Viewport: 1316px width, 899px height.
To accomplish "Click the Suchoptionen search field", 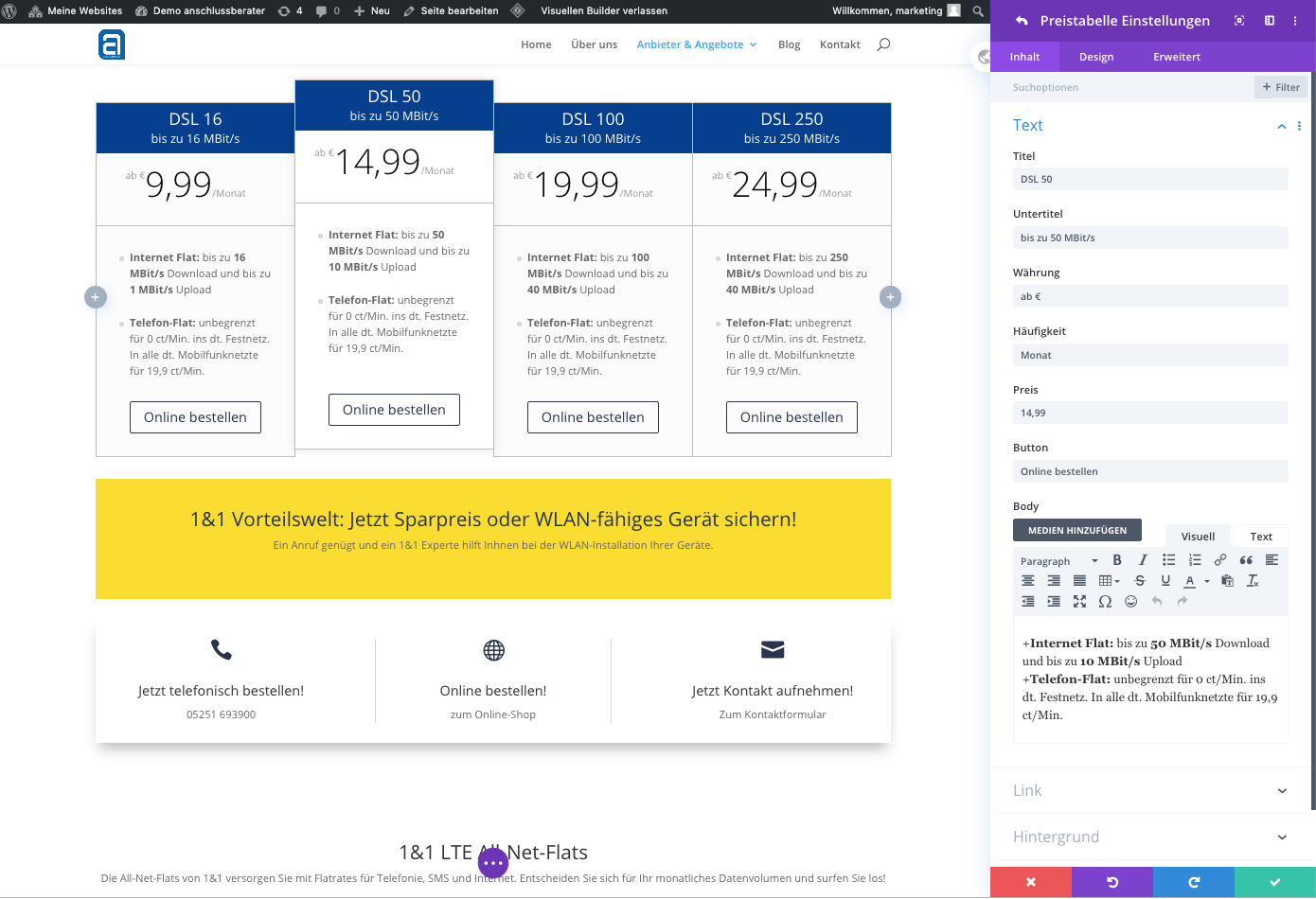I will point(1122,87).
